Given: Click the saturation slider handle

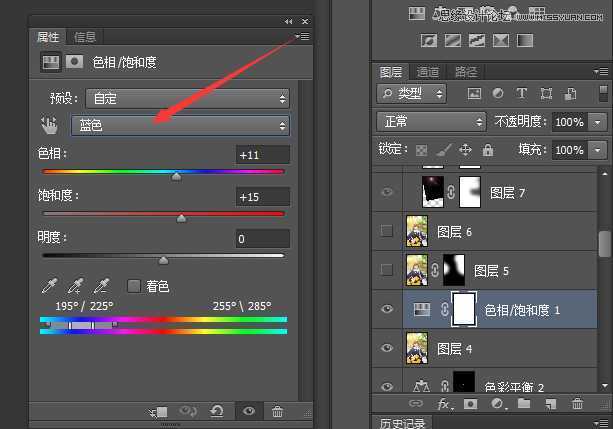Looking at the screenshot, I should click(181, 218).
